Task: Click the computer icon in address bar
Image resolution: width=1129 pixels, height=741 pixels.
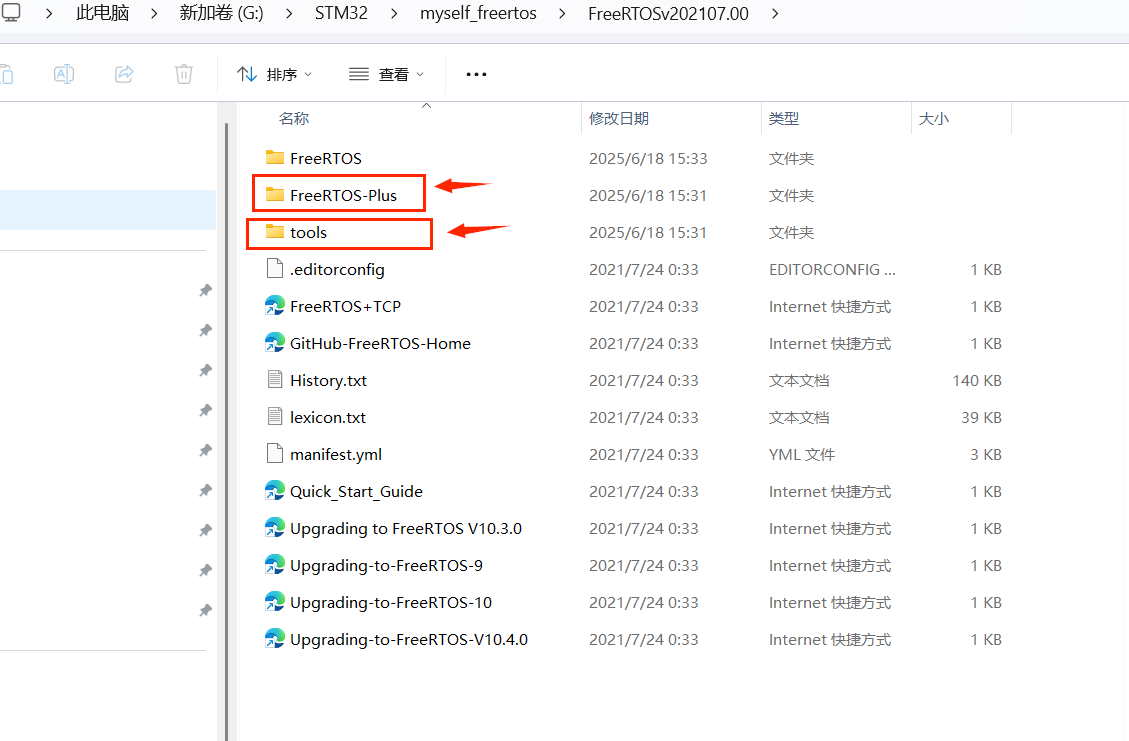Action: tap(11, 12)
